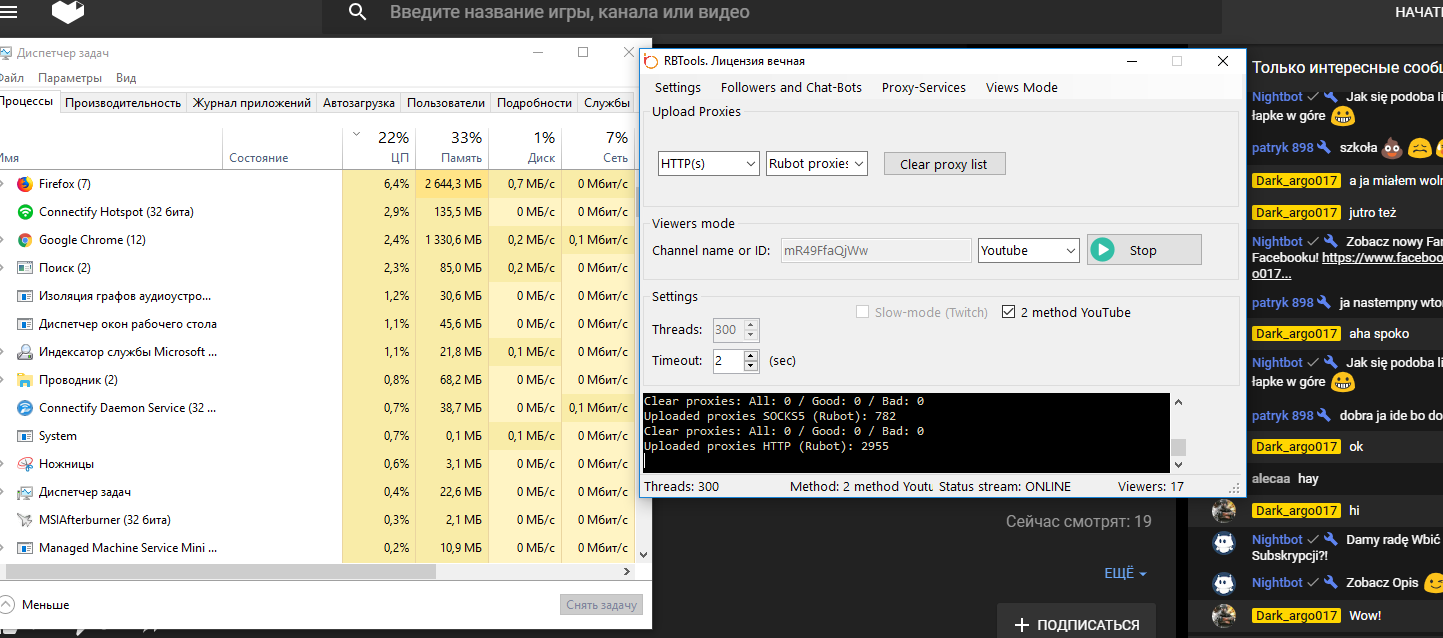This screenshot has width=1443, height=638.
Task: Open the HTTP(s) proxy type dropdown
Action: (x=708, y=164)
